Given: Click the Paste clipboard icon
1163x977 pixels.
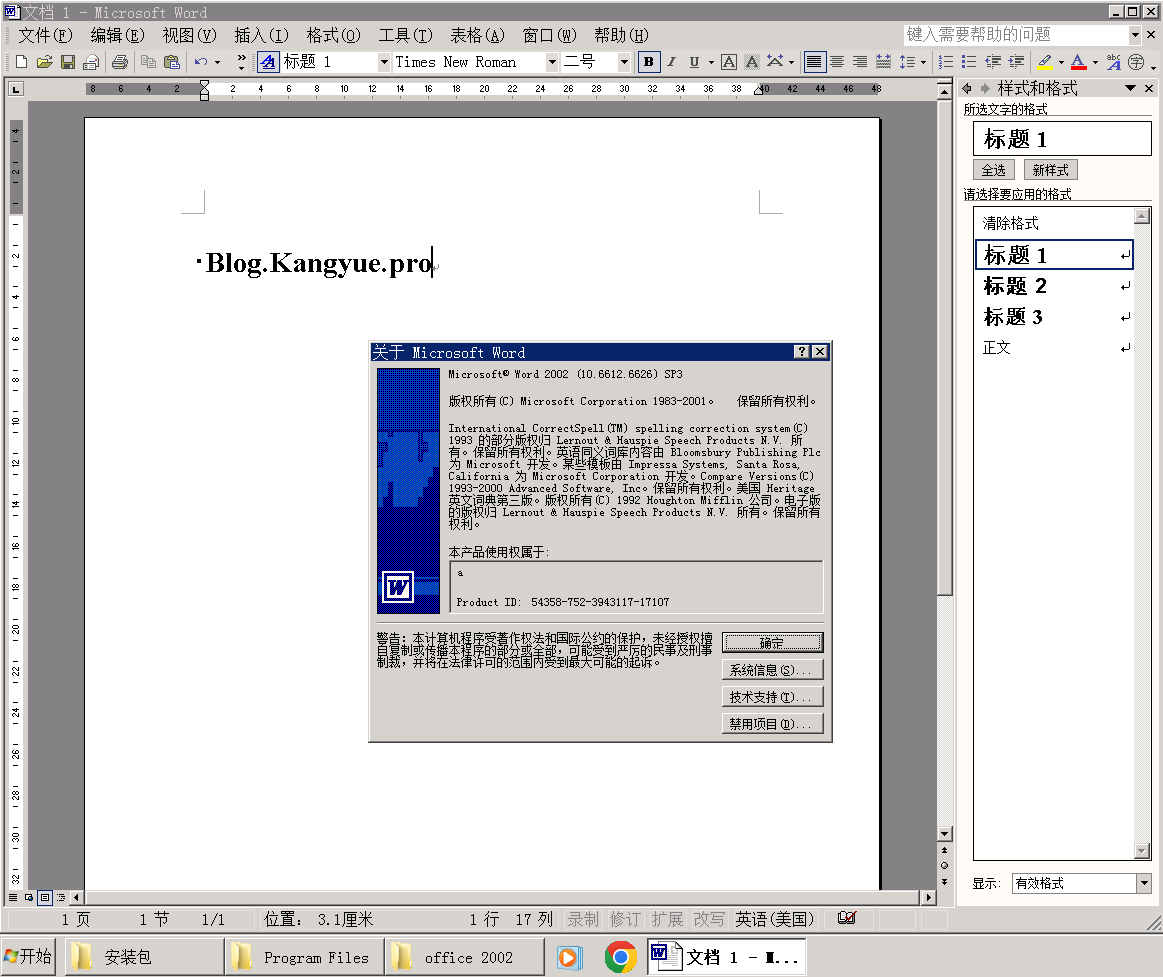Looking at the screenshot, I should click(172, 62).
